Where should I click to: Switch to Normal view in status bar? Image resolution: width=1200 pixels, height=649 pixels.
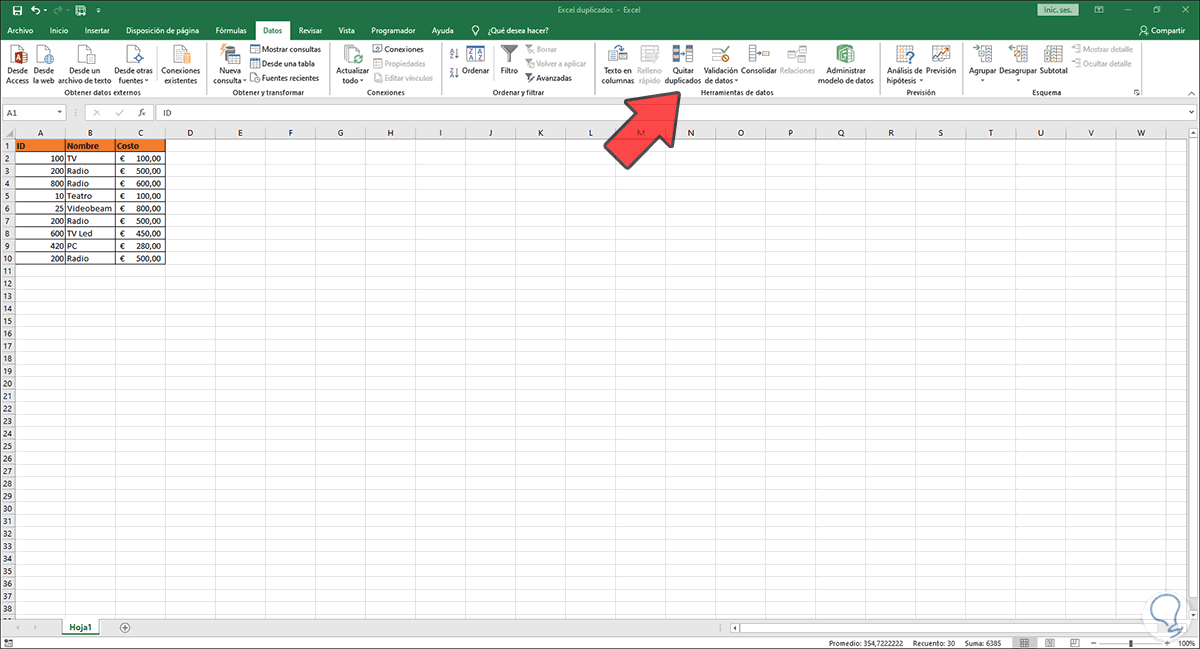coord(1023,643)
